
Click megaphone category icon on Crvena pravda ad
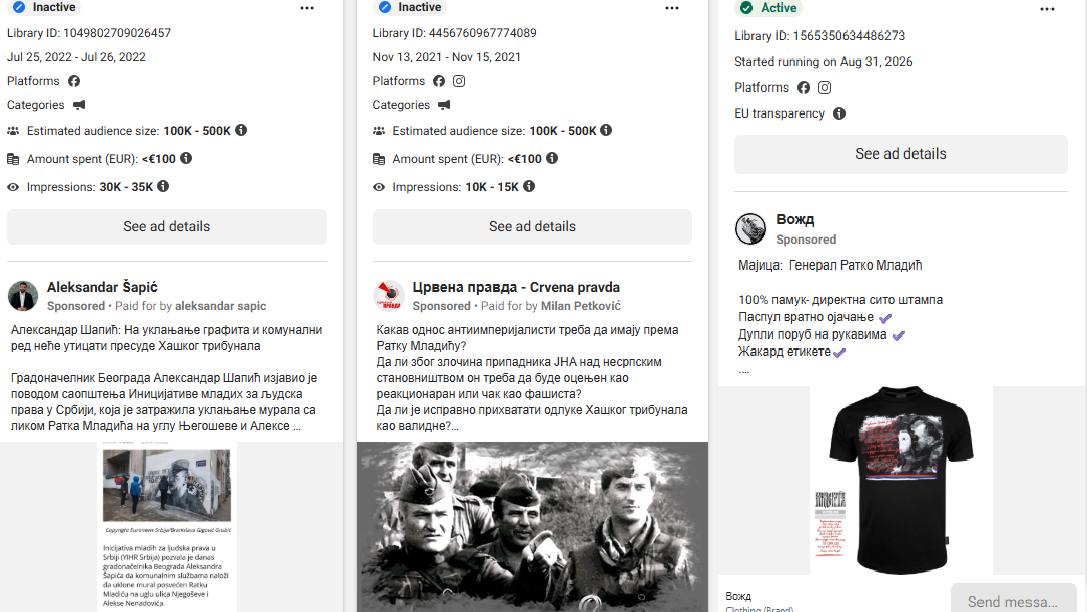[x=444, y=105]
